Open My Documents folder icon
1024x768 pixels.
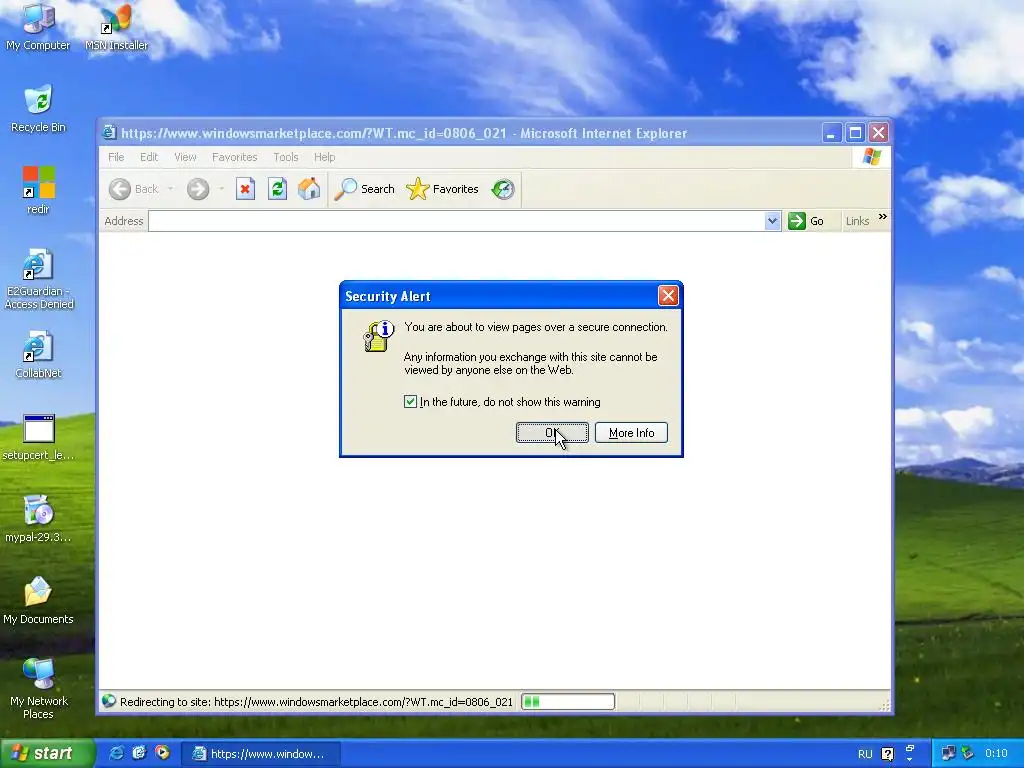tap(38, 600)
